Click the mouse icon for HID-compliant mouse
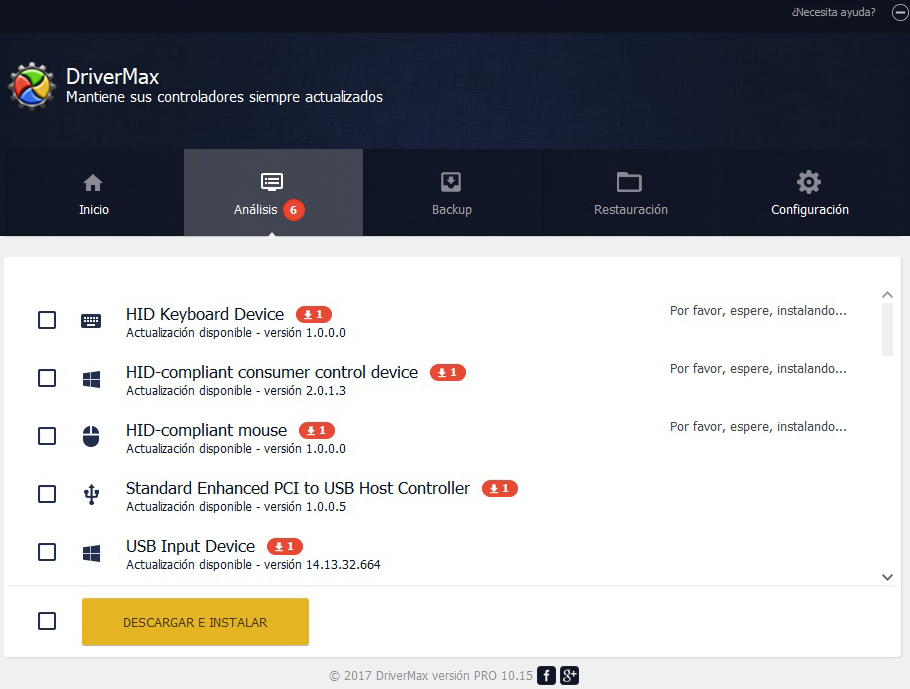The image size is (910, 689). (x=91, y=437)
